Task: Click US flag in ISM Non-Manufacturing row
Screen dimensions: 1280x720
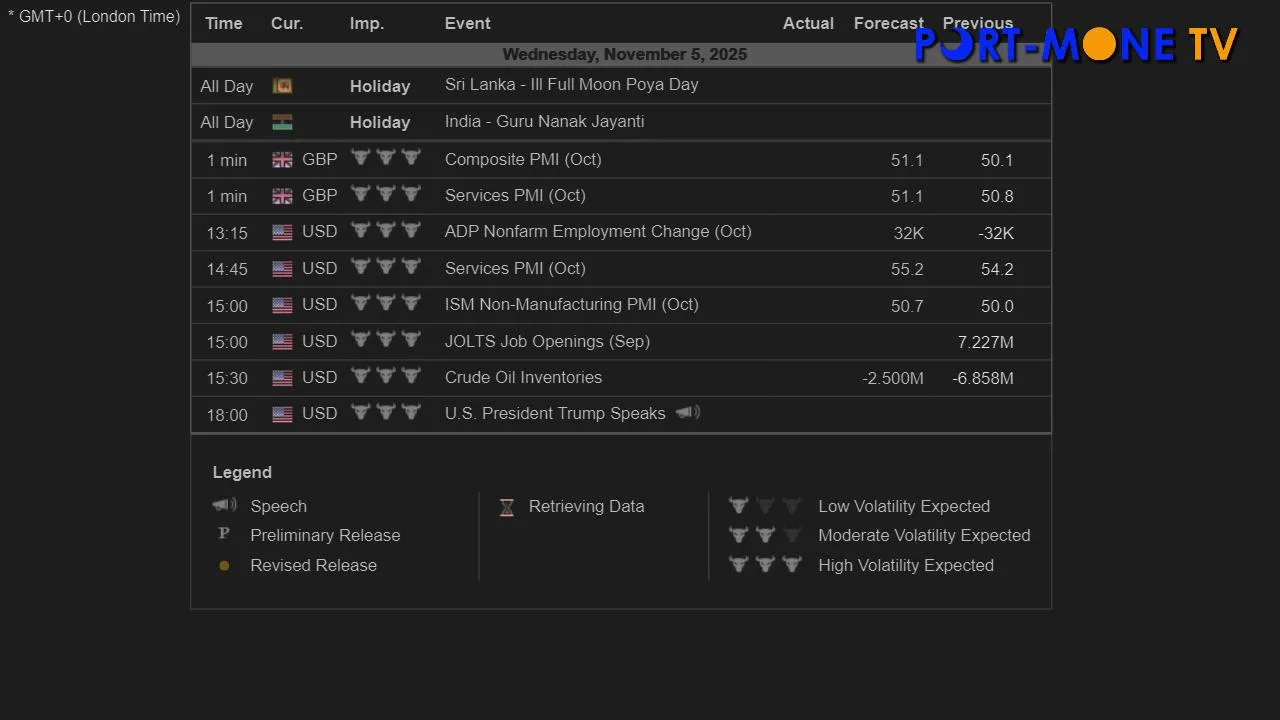Action: (283, 305)
